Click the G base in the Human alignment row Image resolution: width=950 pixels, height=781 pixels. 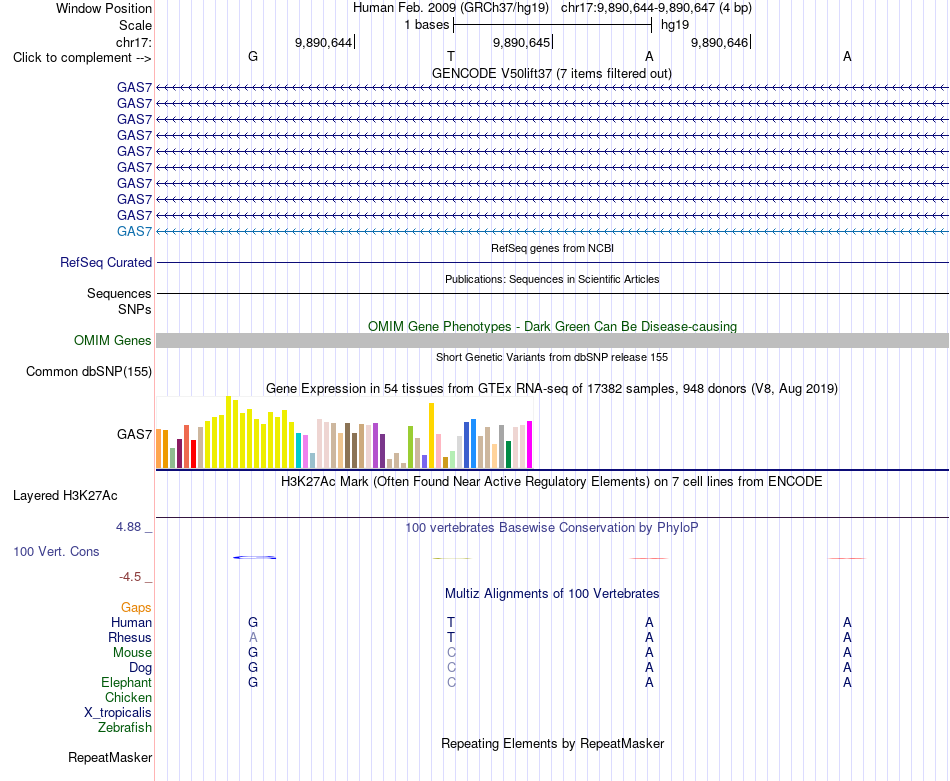[x=253, y=622]
